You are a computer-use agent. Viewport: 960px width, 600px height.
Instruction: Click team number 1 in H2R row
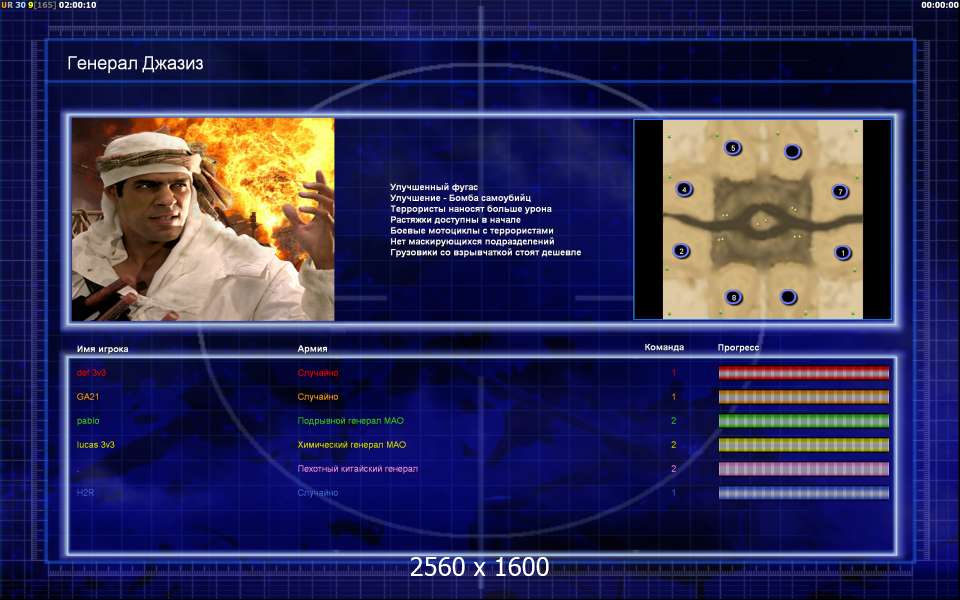673,492
